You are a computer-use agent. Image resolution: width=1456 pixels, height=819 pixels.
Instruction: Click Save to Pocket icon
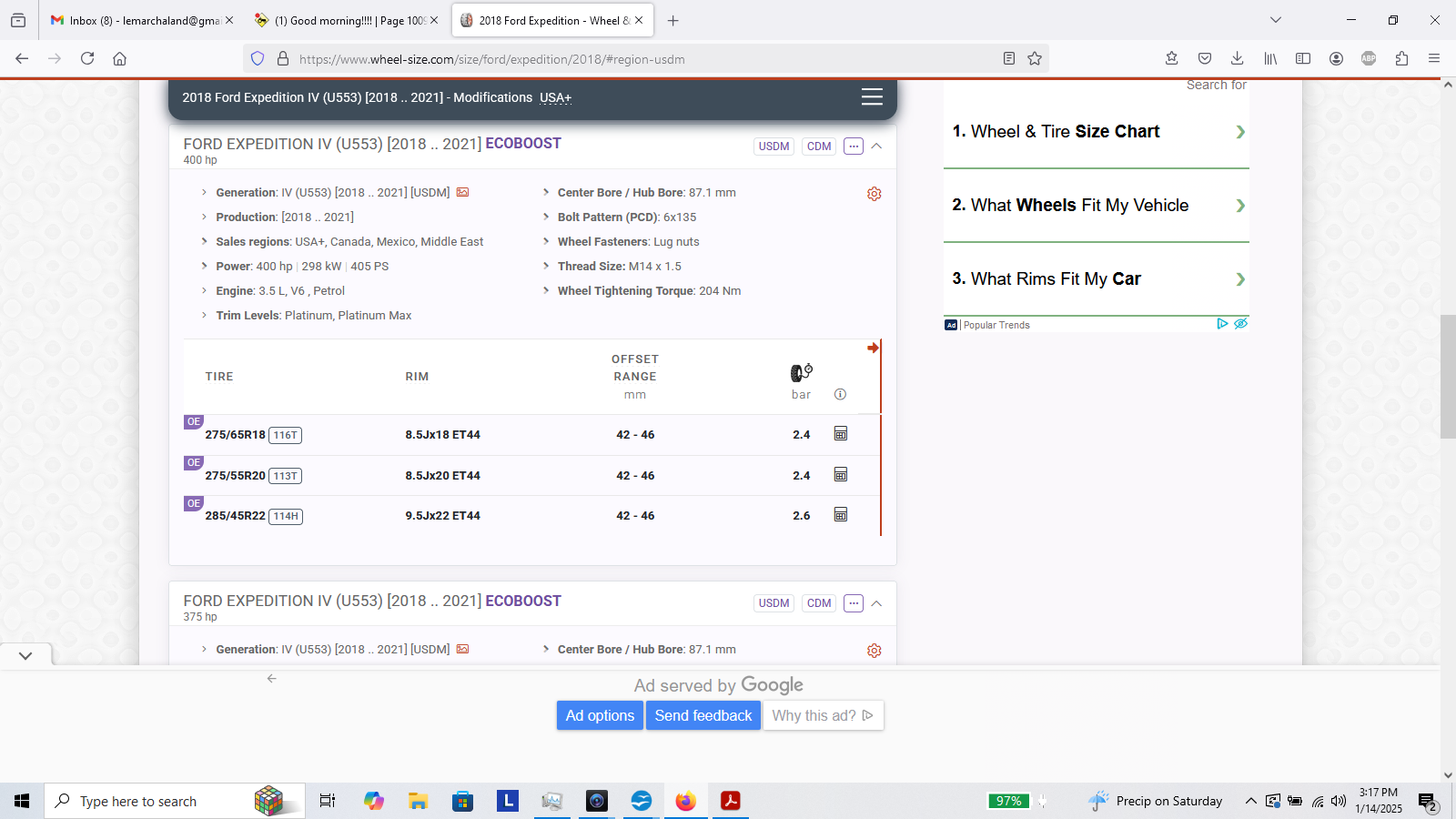tap(1205, 58)
